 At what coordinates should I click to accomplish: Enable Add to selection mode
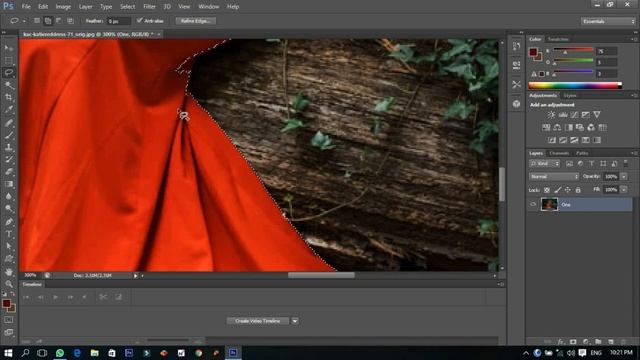pos(48,21)
